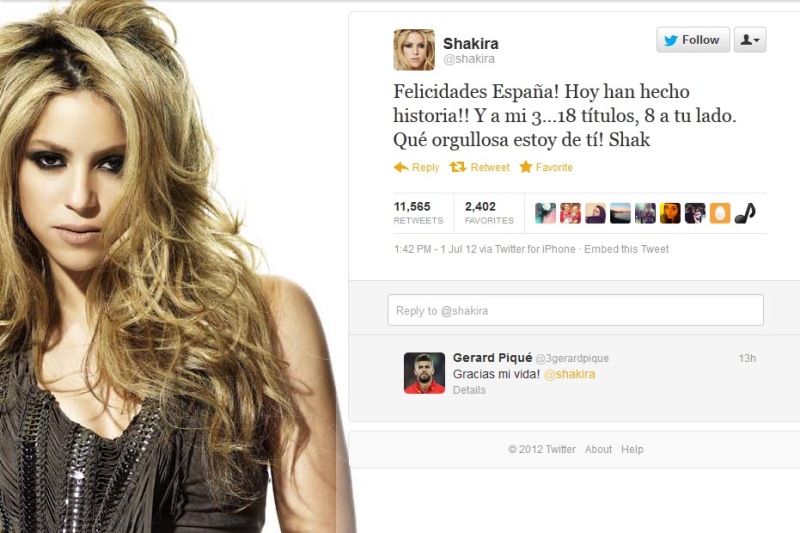Click the Retweet icon under the tweet
The height and width of the screenshot is (533, 800).
point(458,167)
